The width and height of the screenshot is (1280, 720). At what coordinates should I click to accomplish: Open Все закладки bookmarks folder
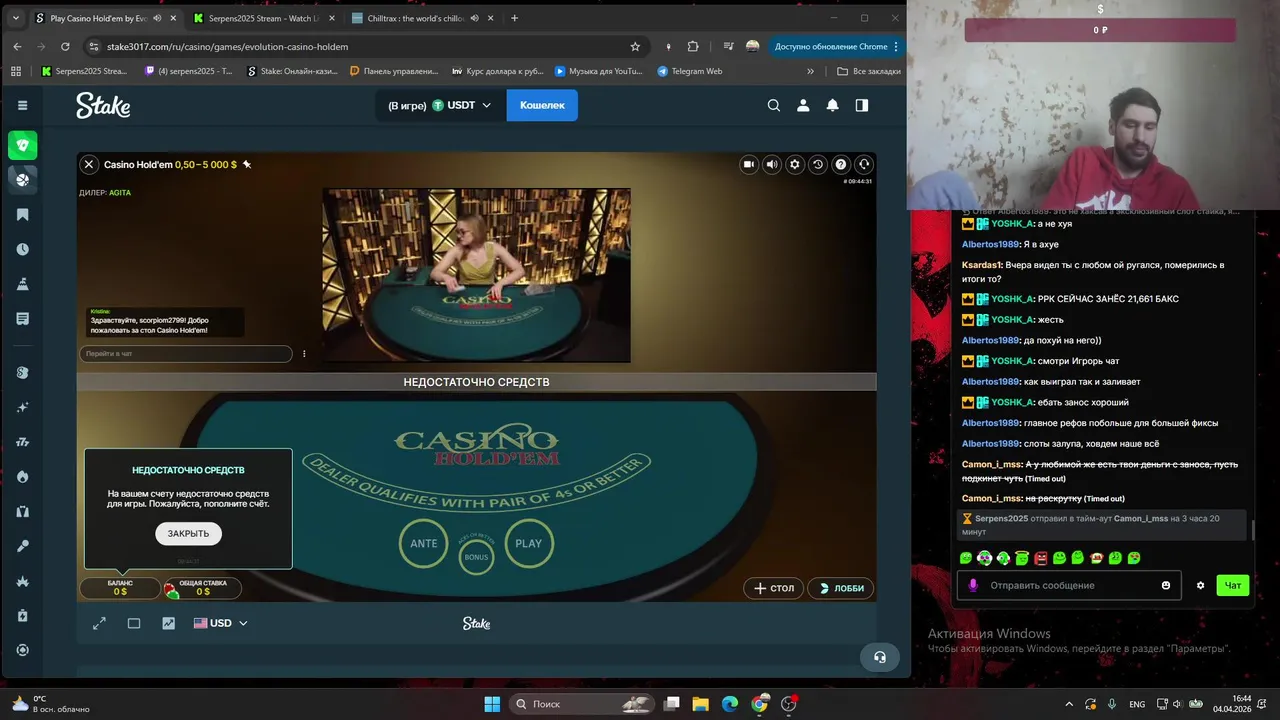(x=868, y=71)
